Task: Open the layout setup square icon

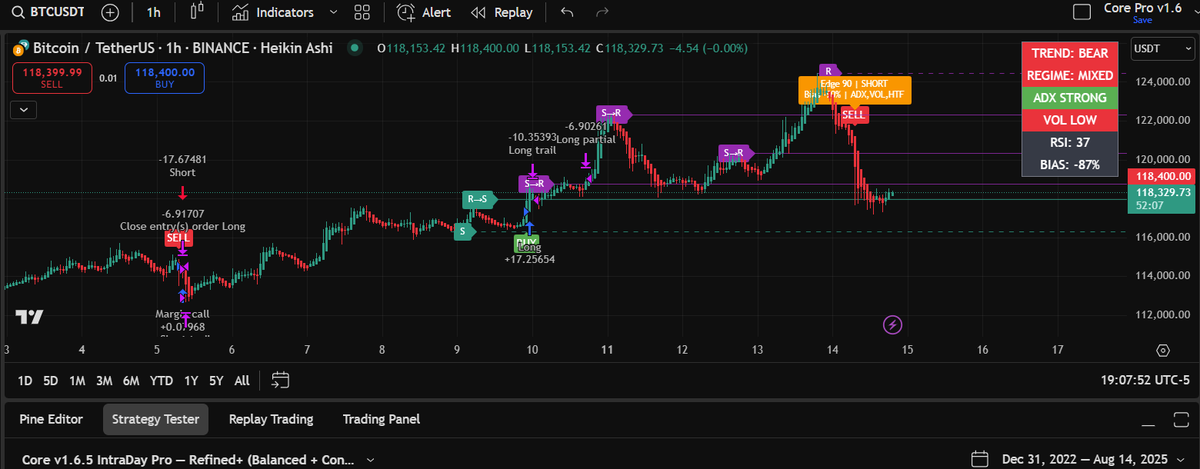Action: point(1080,13)
